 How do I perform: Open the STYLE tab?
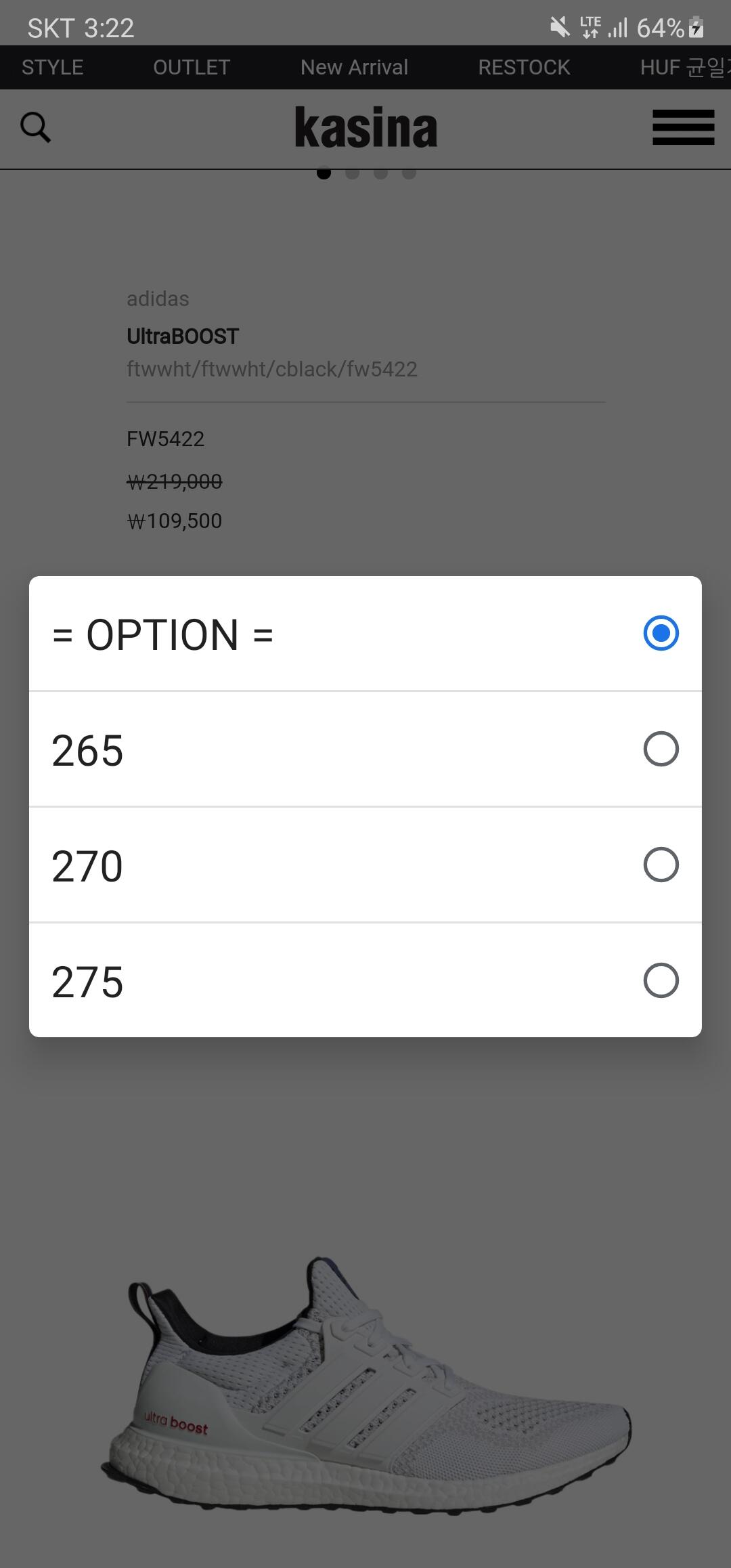52,68
